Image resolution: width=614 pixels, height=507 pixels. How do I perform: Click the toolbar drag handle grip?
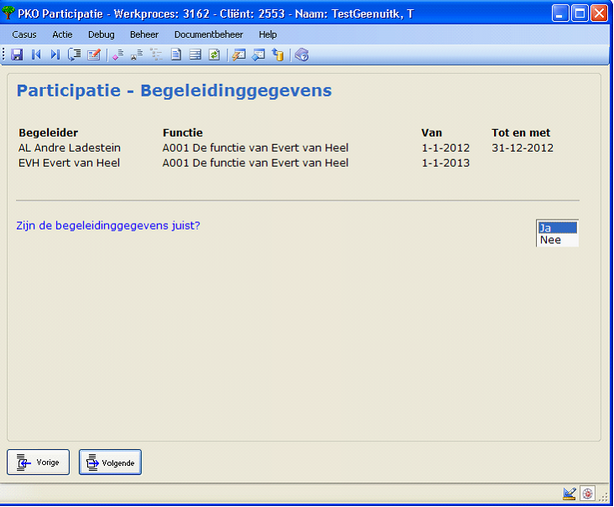pos(4,55)
